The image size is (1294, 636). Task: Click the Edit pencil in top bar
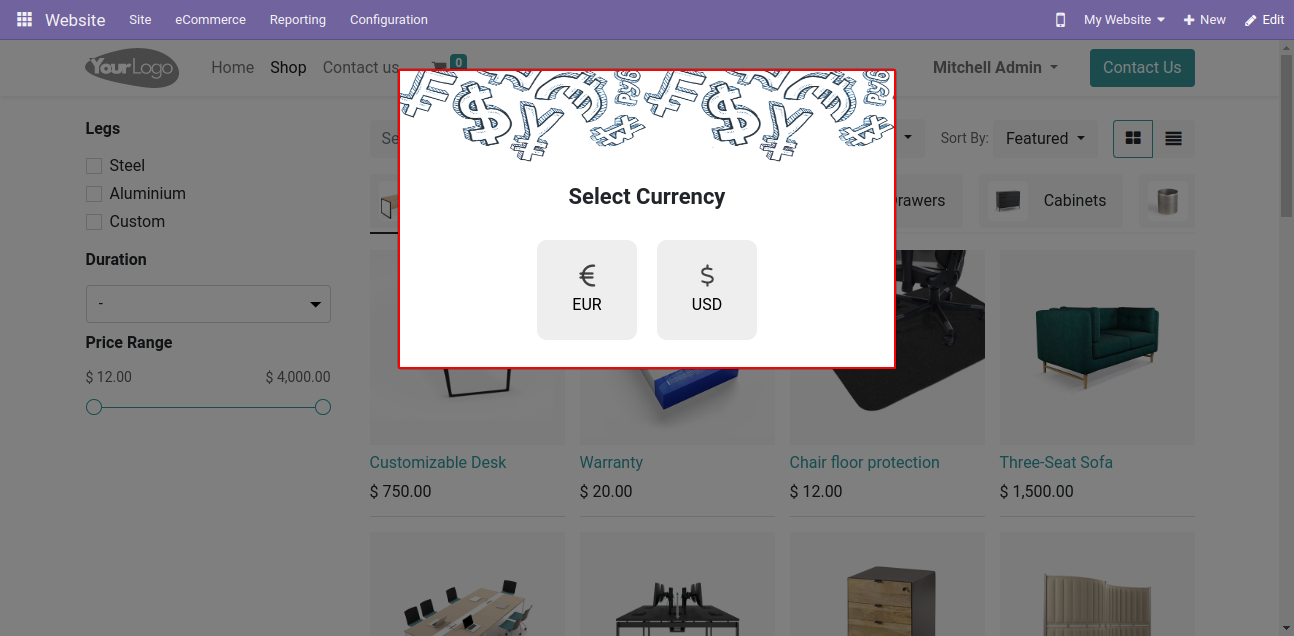(x=1265, y=20)
